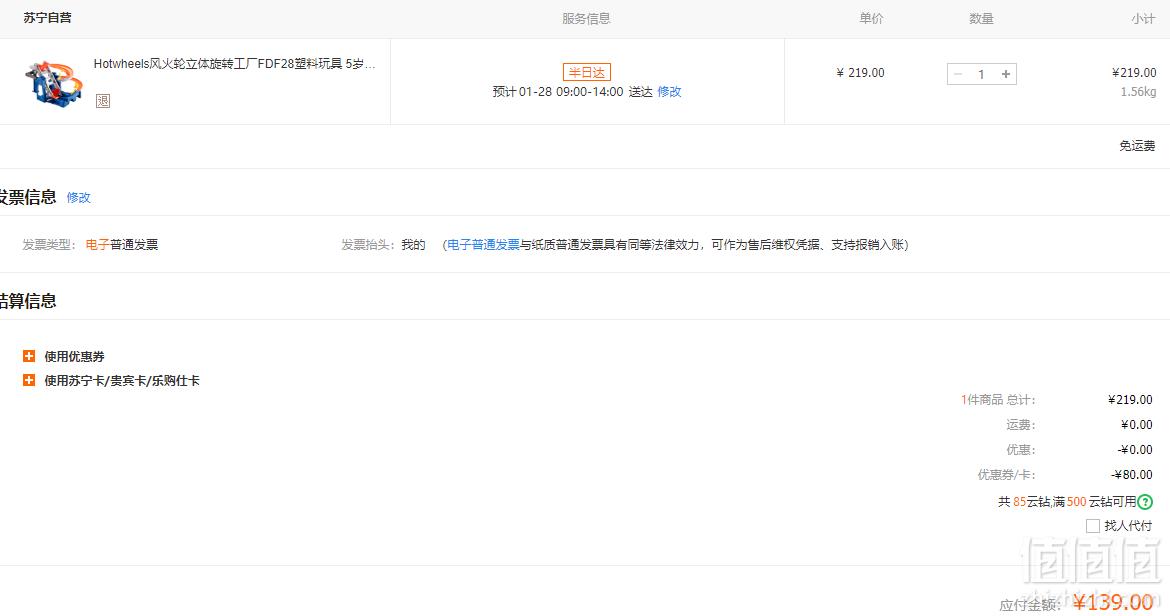The image size is (1170, 616).
Task: Click the 发票抬头 我的 value
Action: pos(413,245)
